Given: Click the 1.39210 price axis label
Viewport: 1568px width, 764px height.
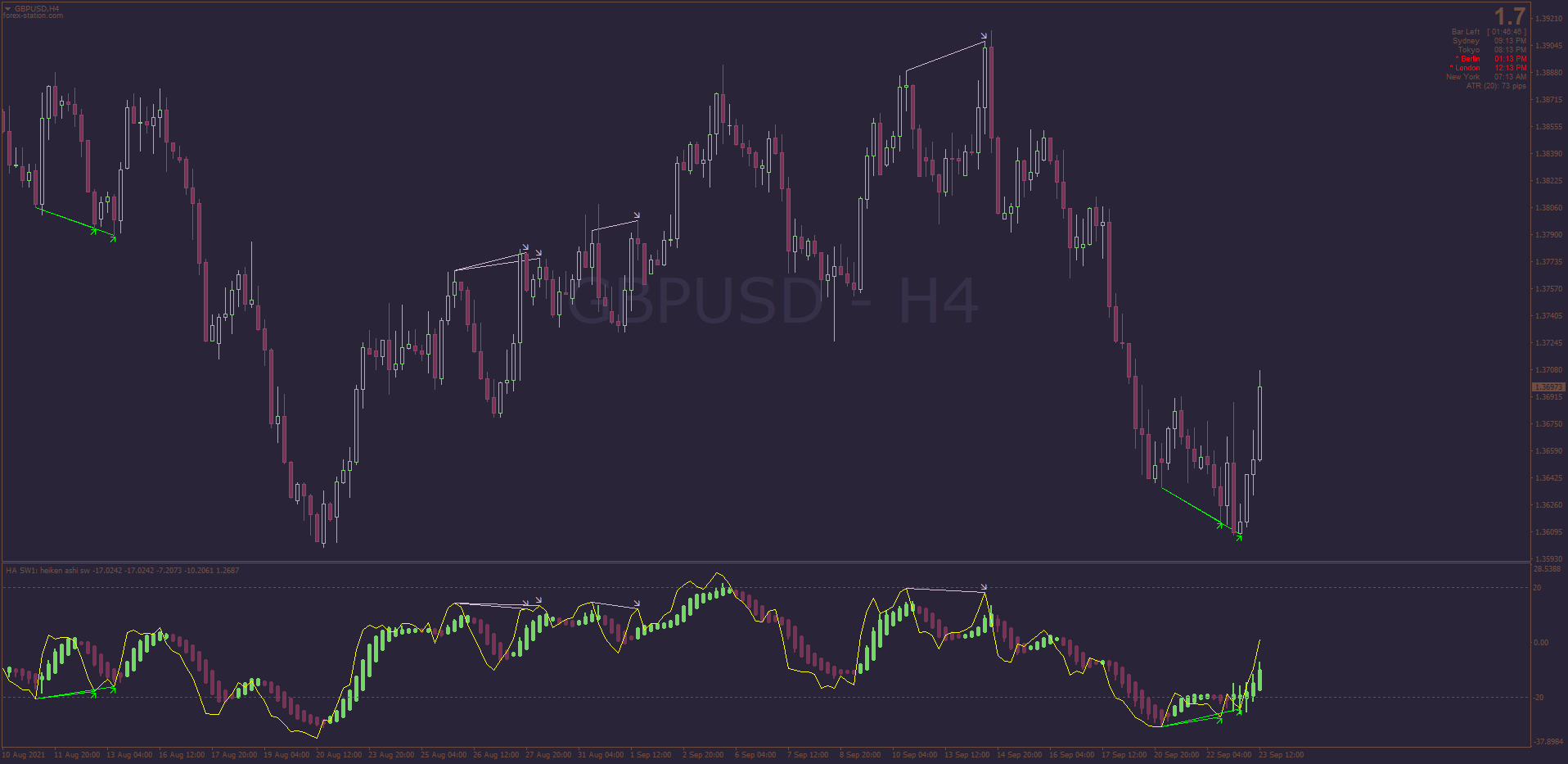Looking at the screenshot, I should 1548,19.
